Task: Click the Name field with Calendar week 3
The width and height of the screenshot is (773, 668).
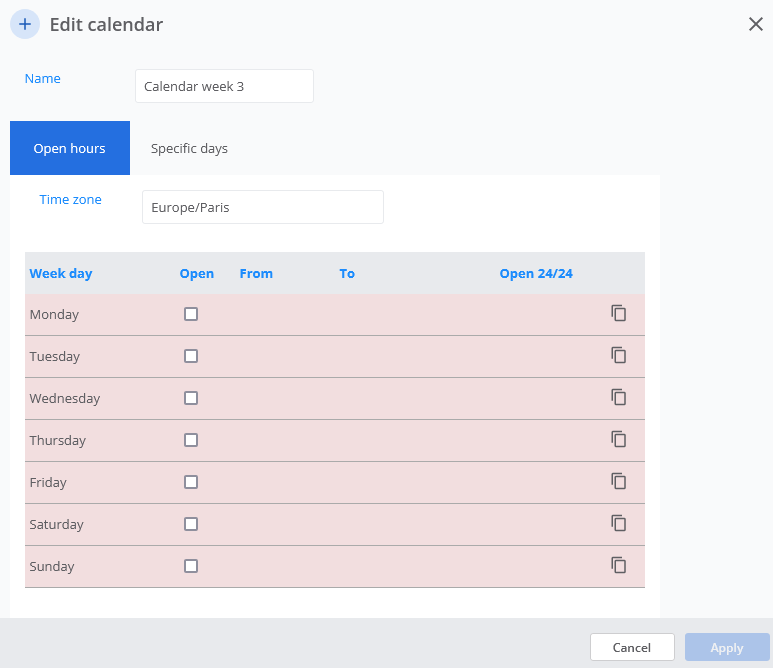Action: tap(224, 86)
